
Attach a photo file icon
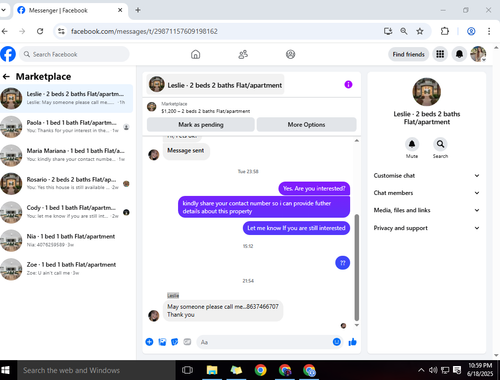point(162,342)
